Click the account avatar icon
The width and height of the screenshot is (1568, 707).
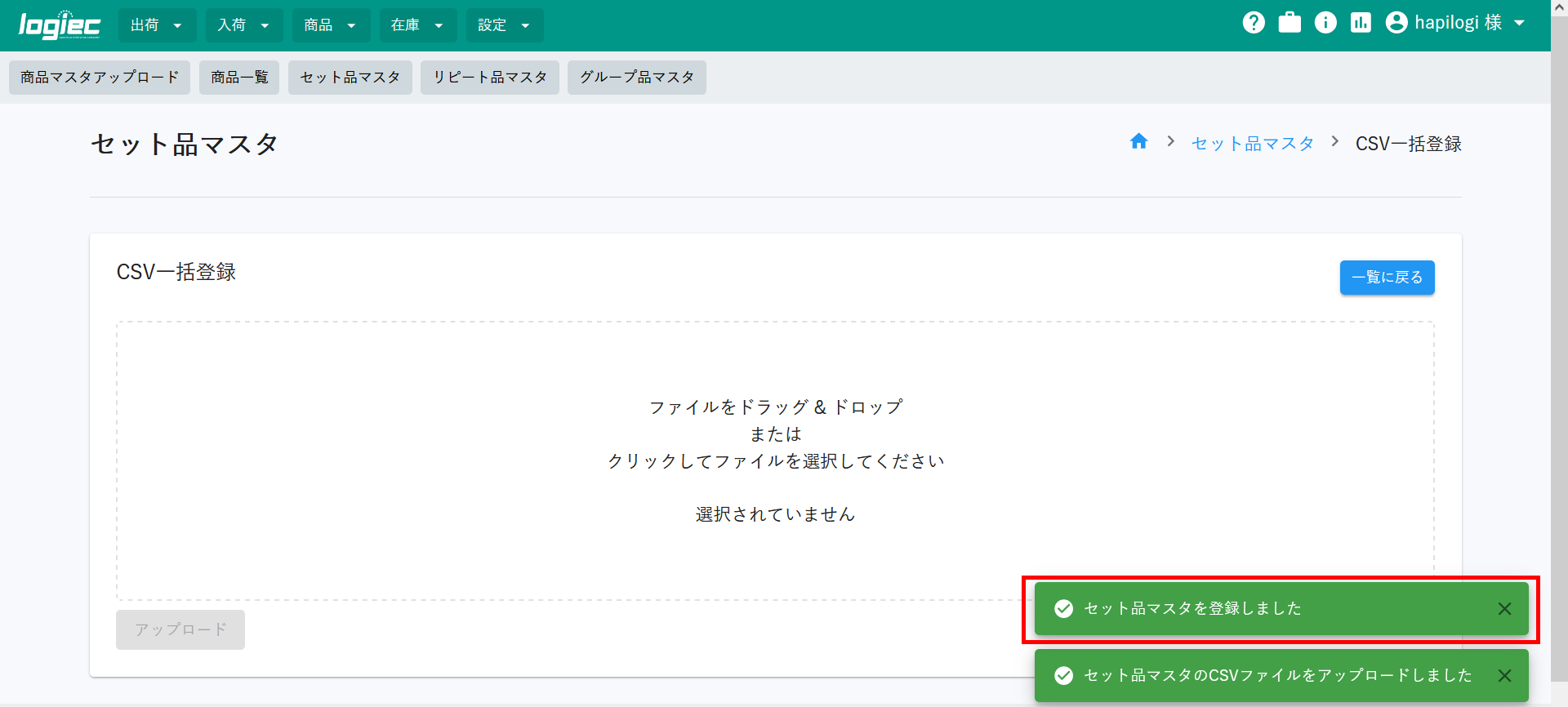(x=1396, y=23)
